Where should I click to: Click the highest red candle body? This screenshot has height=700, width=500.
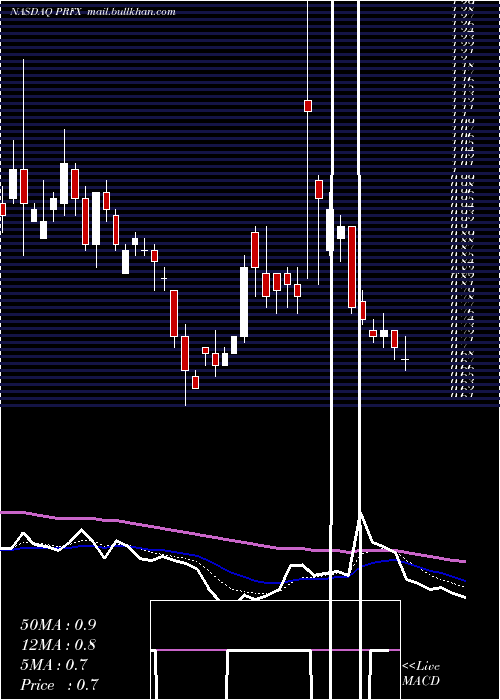(x=308, y=106)
